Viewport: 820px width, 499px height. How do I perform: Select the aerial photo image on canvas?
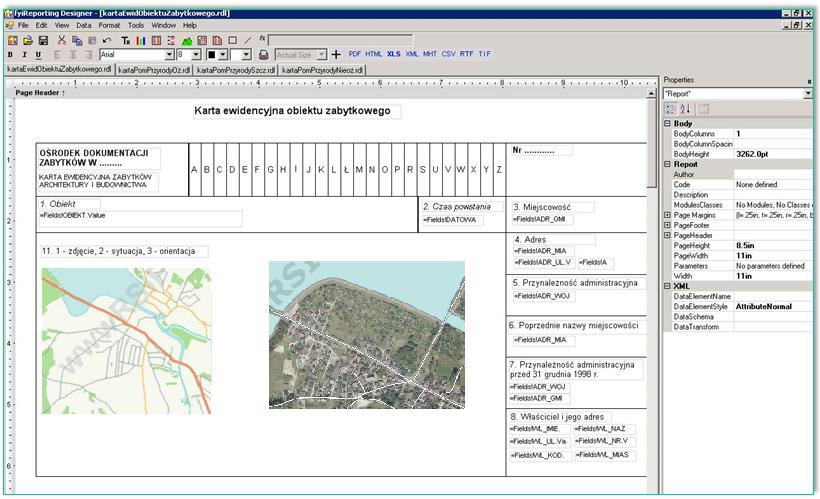(367, 335)
